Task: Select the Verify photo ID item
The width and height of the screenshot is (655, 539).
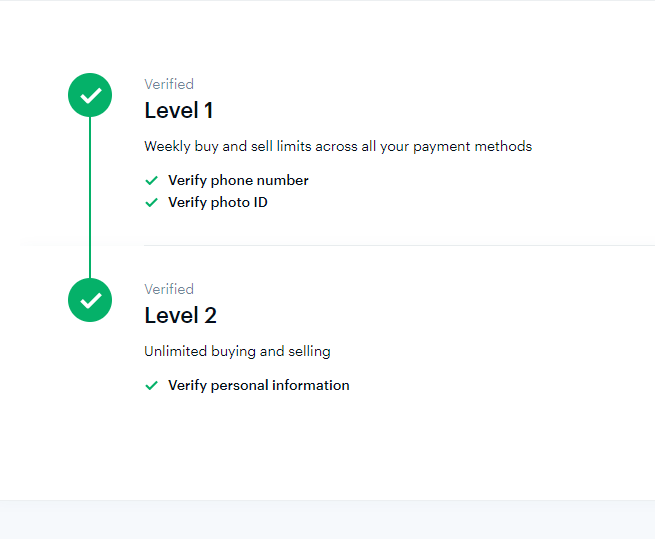Action: coord(217,203)
